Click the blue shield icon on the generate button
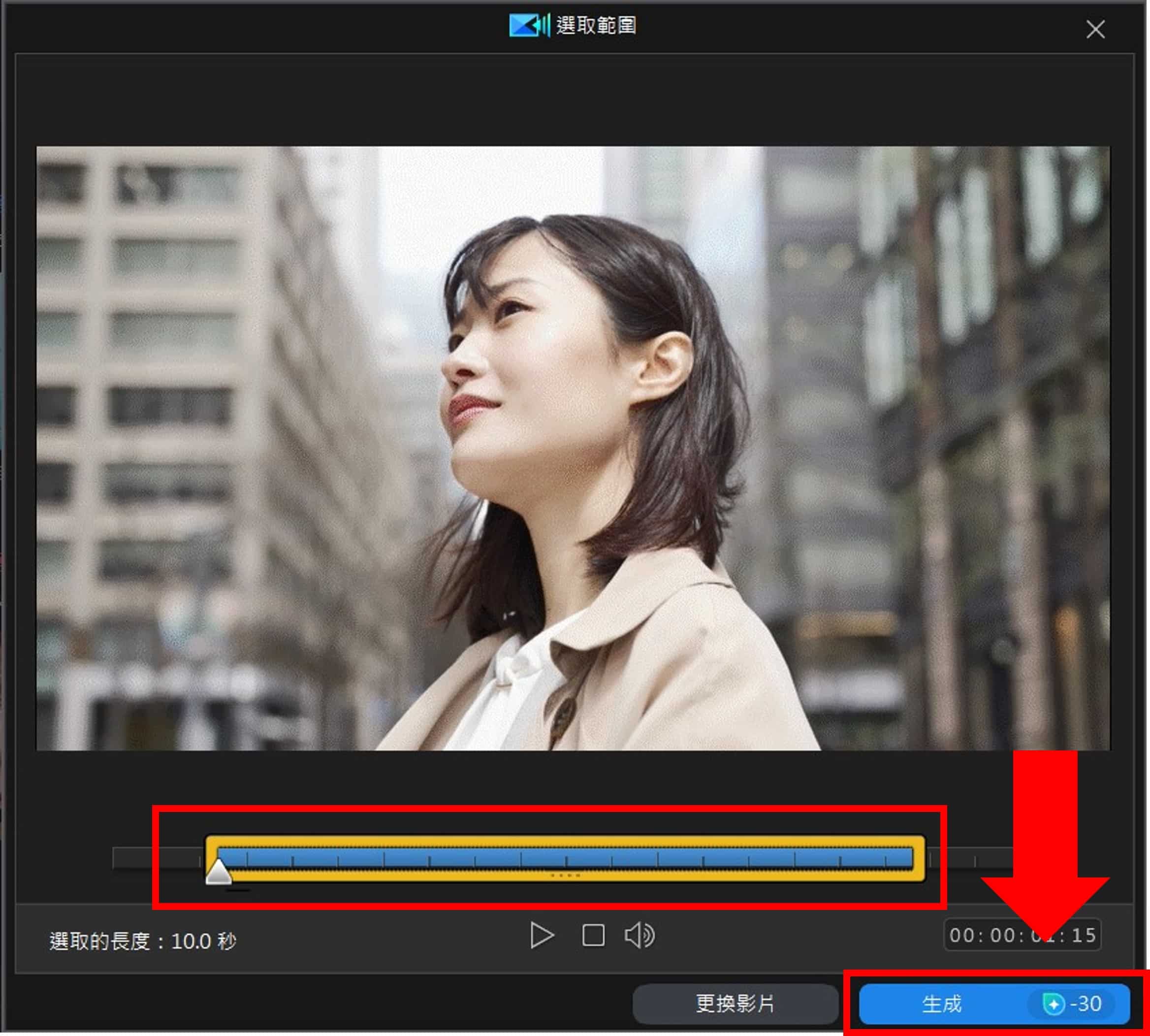 click(x=1055, y=1004)
